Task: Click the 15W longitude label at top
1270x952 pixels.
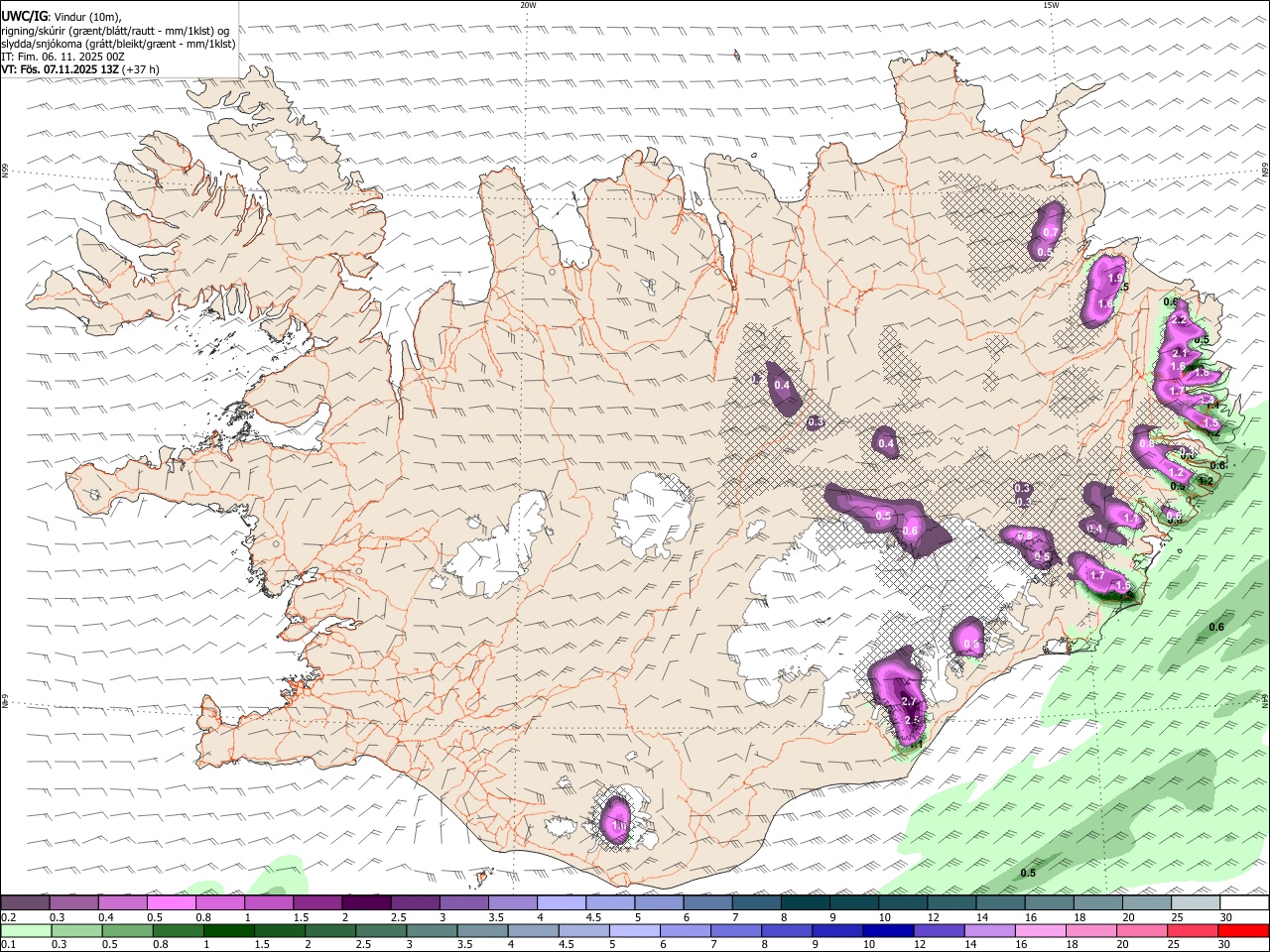Action: click(1051, 5)
